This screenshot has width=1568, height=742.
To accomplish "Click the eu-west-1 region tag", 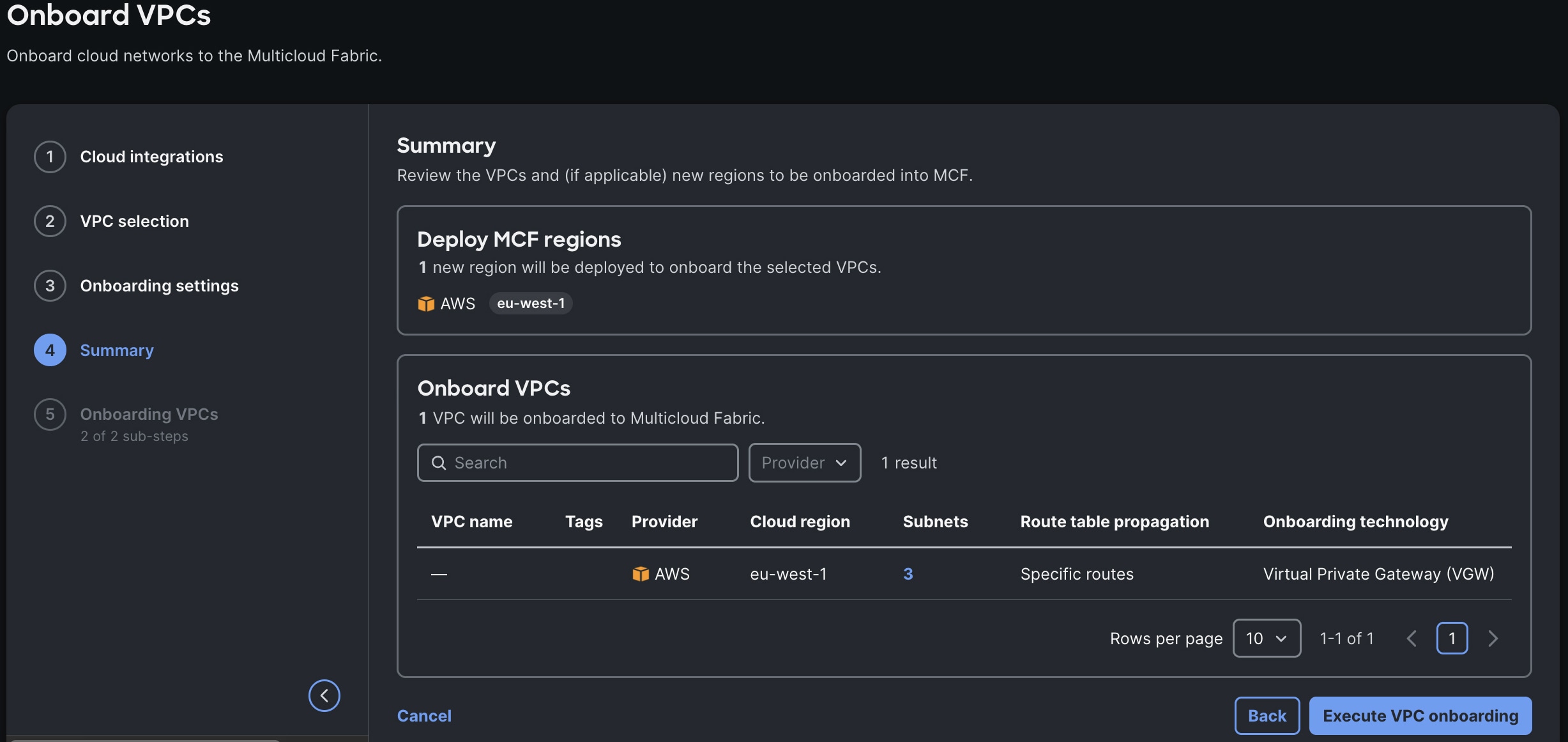I will click(x=531, y=304).
